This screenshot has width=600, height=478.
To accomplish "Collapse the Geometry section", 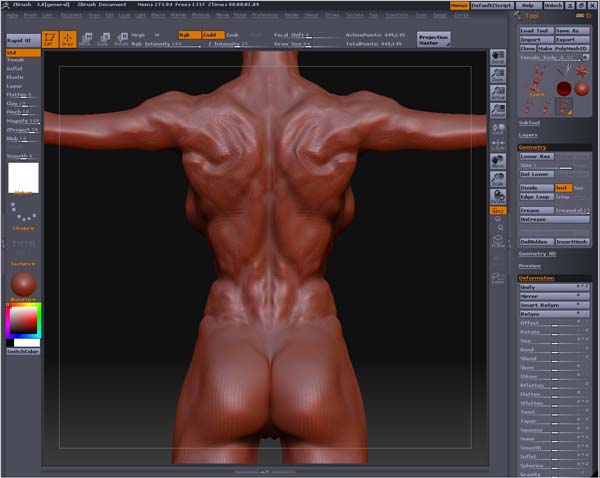I will tap(532, 147).
